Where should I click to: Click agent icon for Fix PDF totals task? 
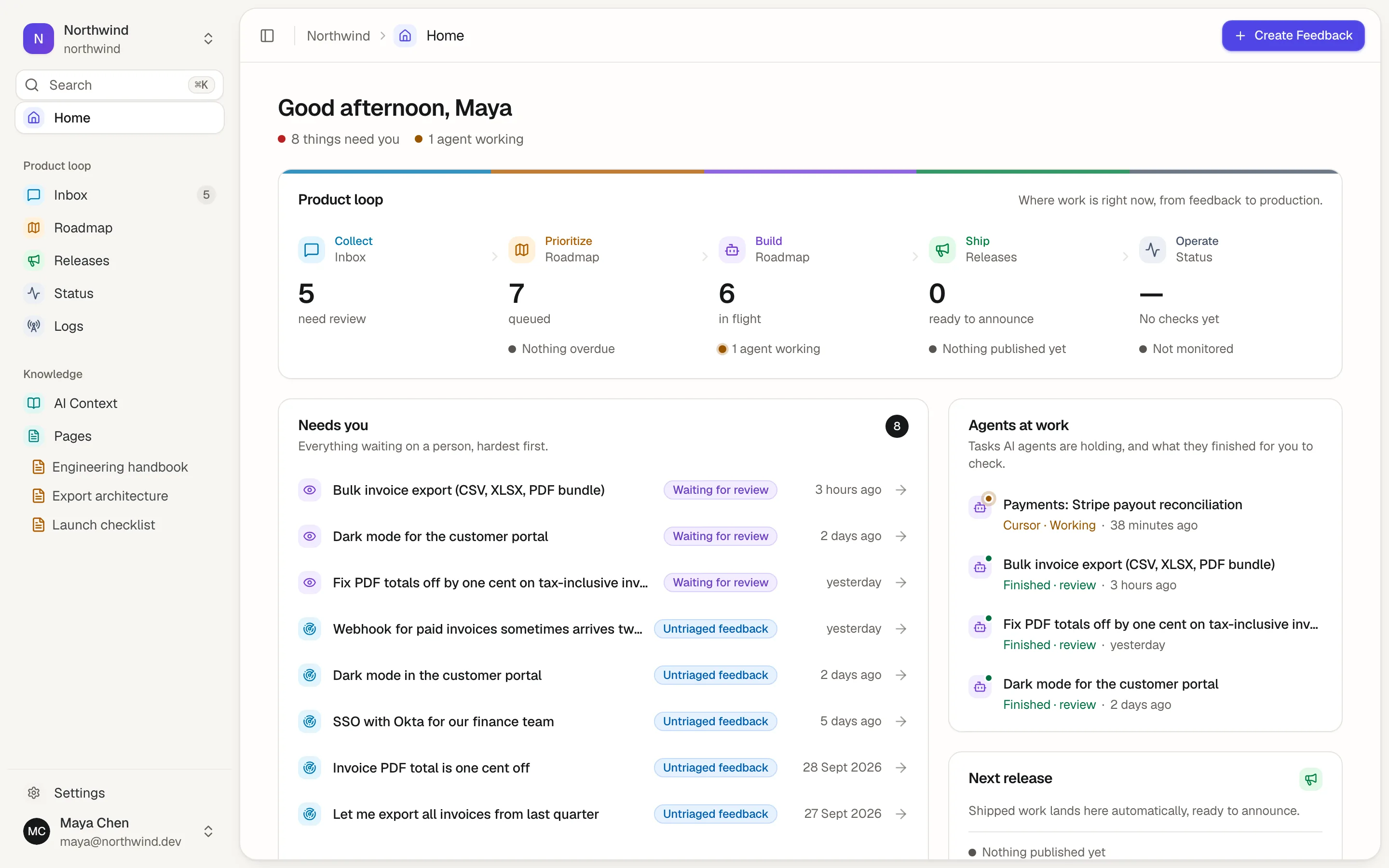(x=980, y=627)
